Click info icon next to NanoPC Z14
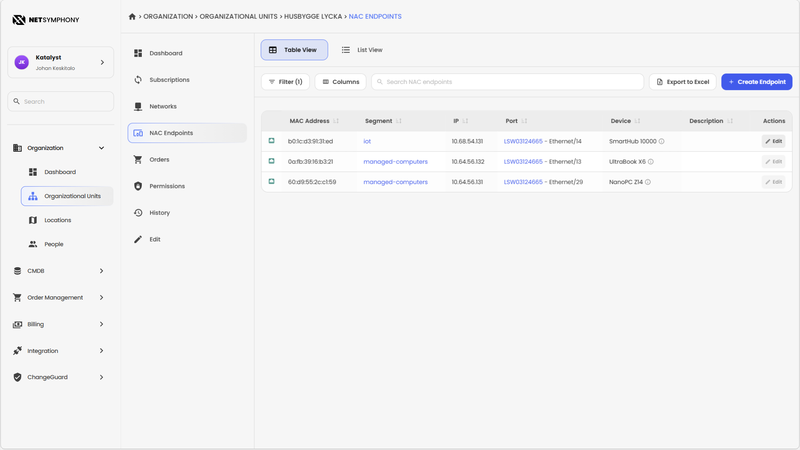 coord(648,182)
